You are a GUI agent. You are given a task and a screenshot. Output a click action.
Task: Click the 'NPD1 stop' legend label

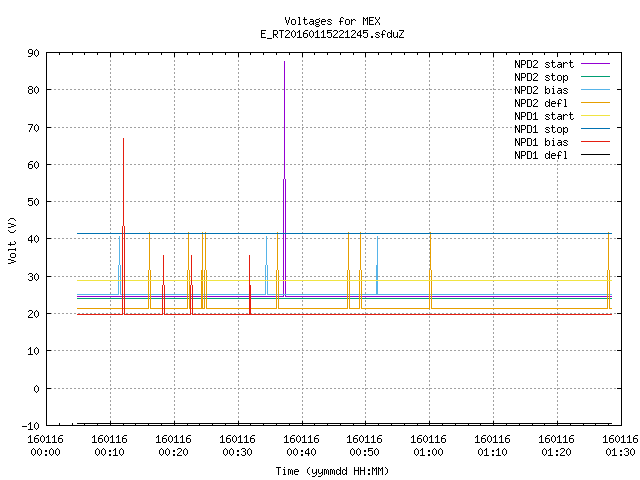(x=541, y=129)
